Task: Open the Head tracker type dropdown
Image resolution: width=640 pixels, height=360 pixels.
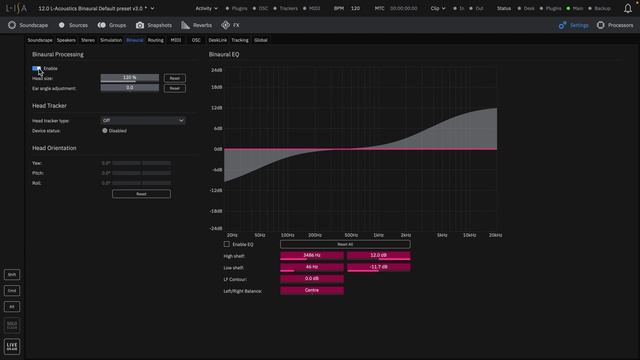Action: pos(143,120)
